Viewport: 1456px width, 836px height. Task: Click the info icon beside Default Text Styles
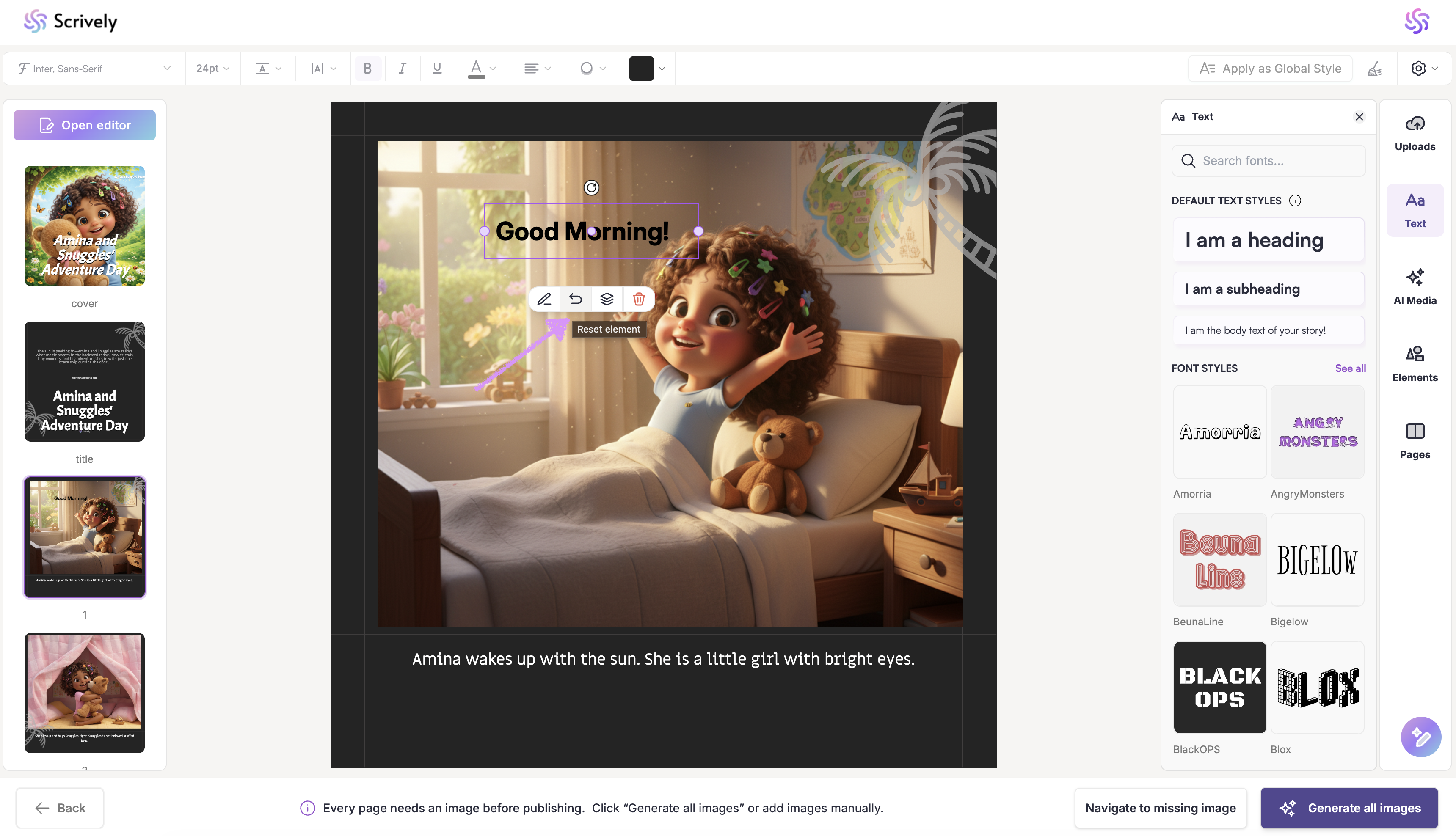1295,201
